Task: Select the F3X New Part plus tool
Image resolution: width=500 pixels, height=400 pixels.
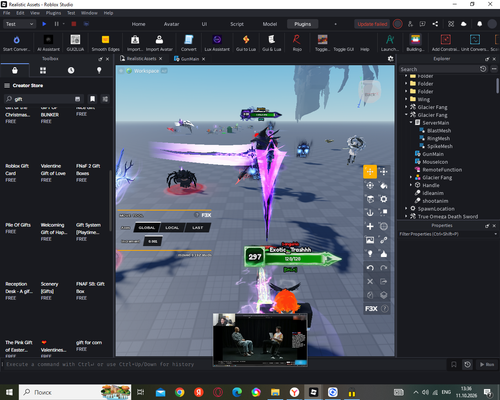Action: click(x=370, y=227)
